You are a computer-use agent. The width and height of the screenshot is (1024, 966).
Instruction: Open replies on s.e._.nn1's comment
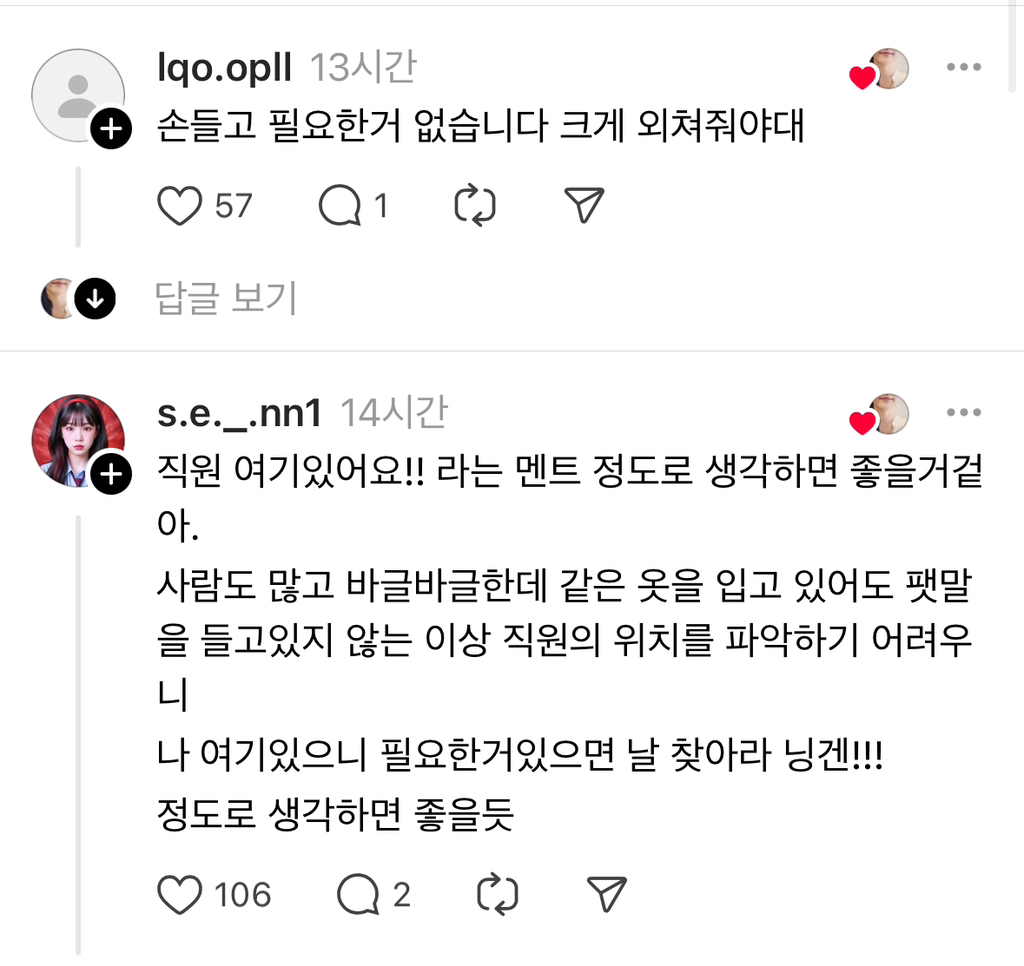pyautogui.click(x=357, y=894)
